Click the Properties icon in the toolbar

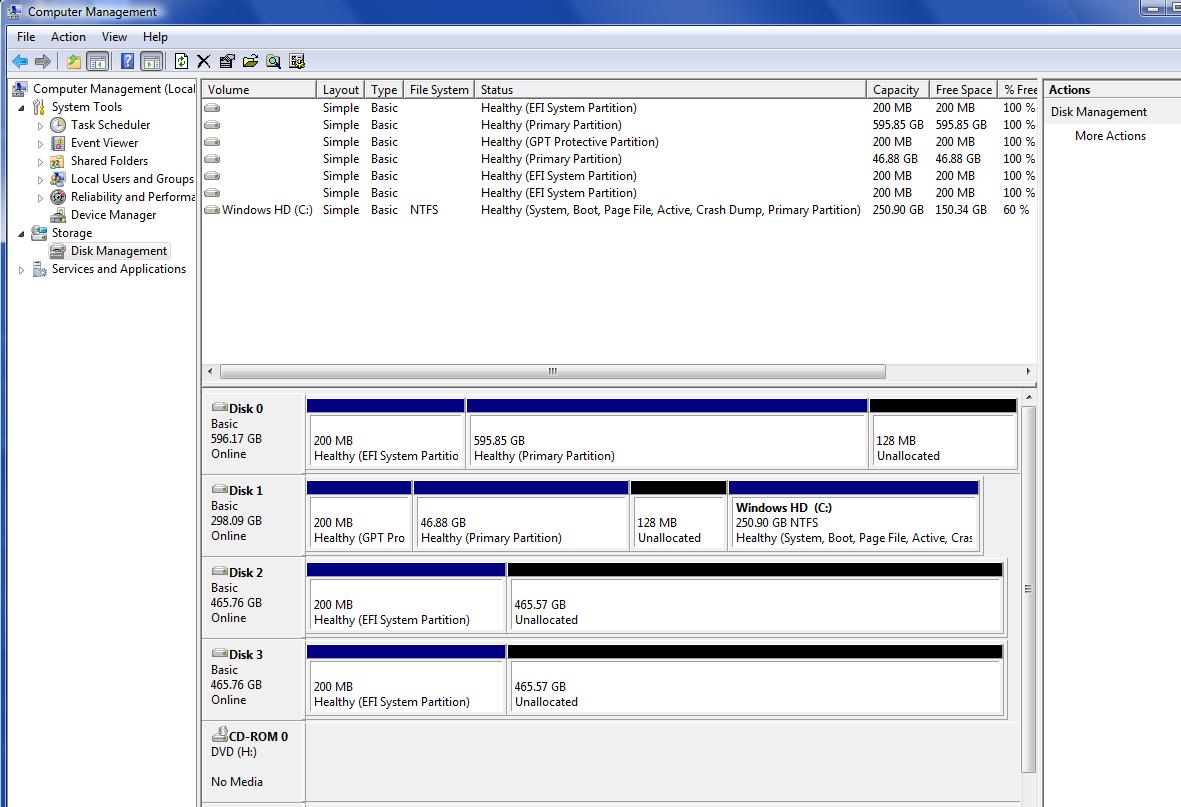click(227, 61)
